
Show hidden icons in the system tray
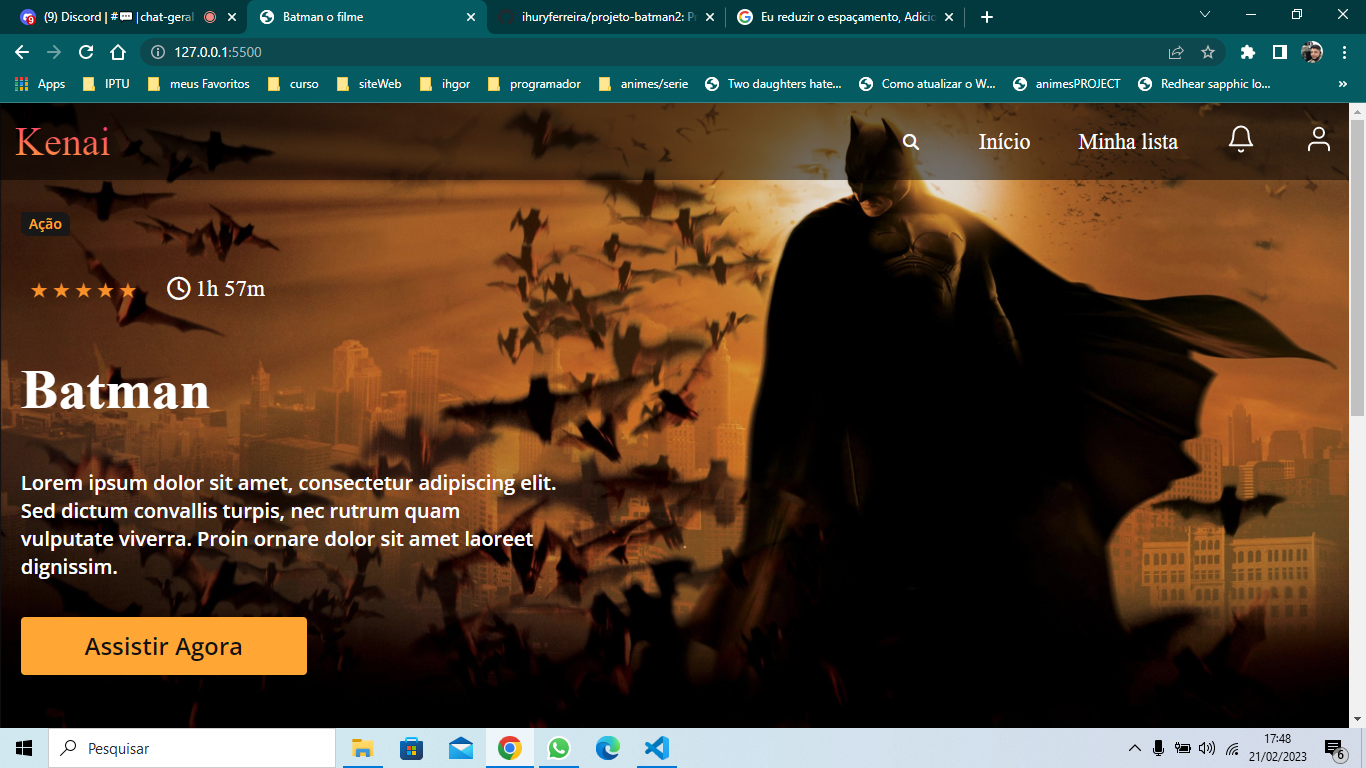pos(1135,747)
